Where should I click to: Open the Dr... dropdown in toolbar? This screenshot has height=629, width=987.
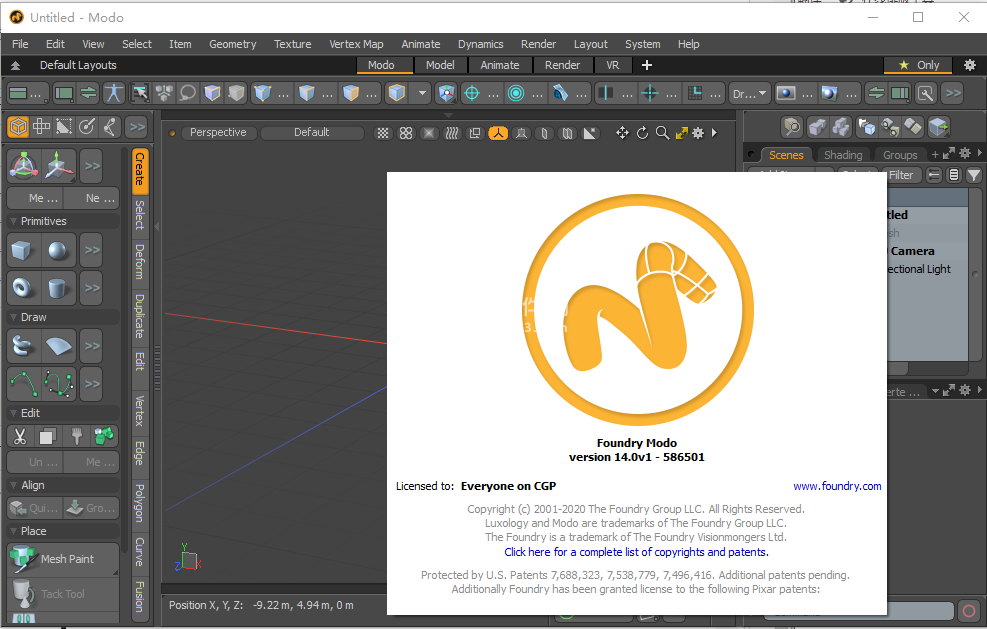(750, 93)
